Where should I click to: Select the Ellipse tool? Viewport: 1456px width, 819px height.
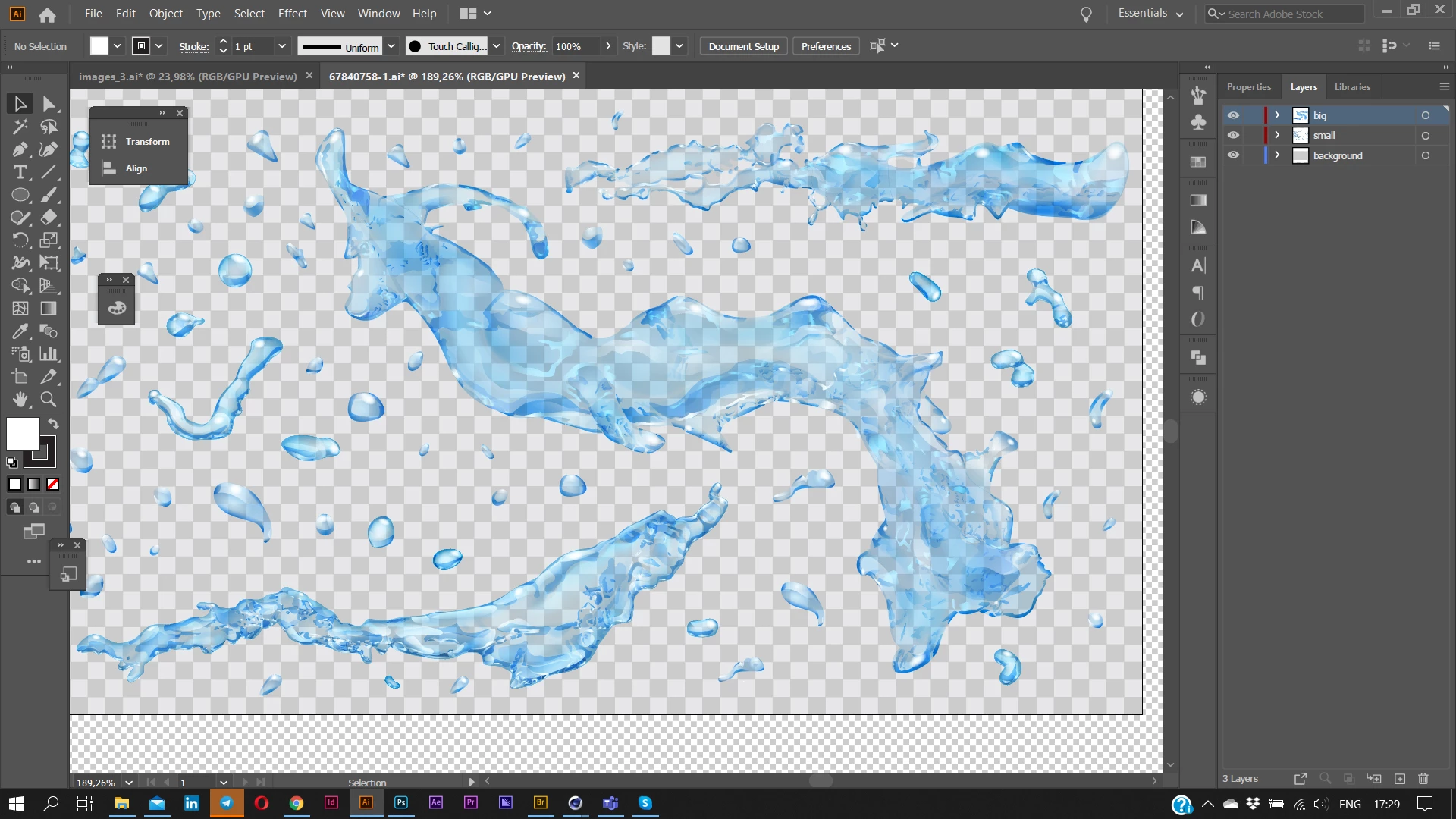pos(20,195)
